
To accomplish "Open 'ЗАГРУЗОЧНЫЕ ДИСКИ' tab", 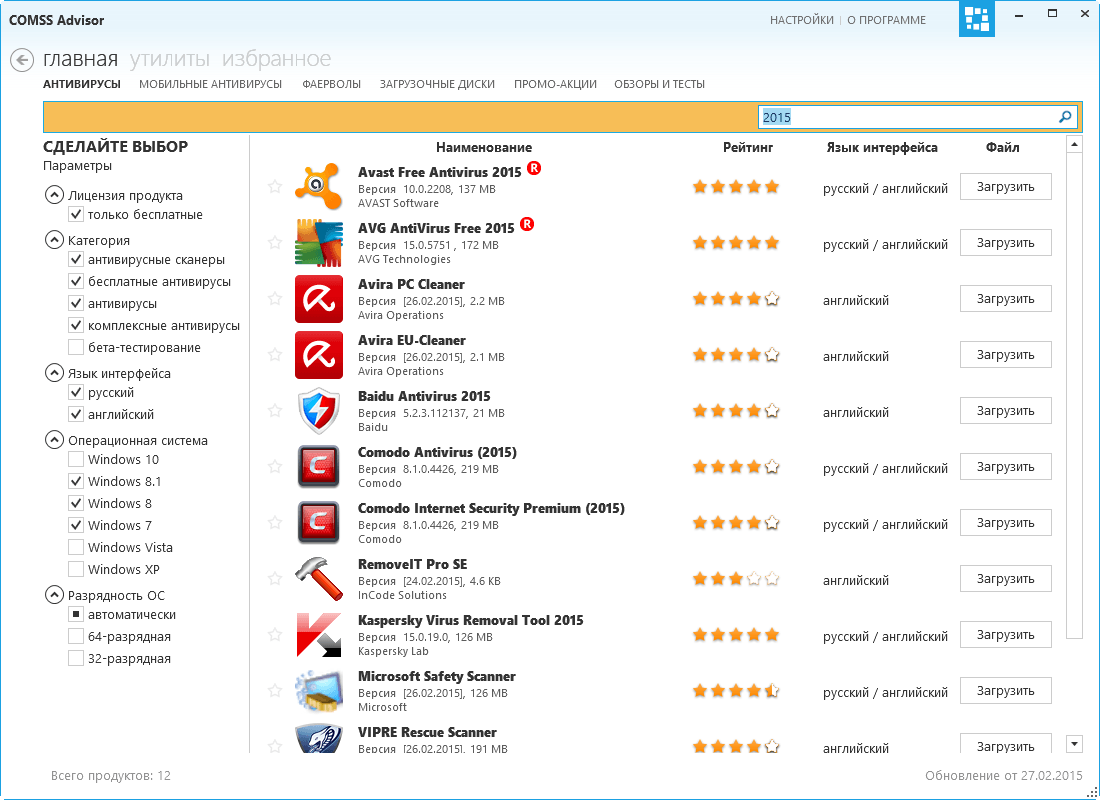I will point(437,84).
